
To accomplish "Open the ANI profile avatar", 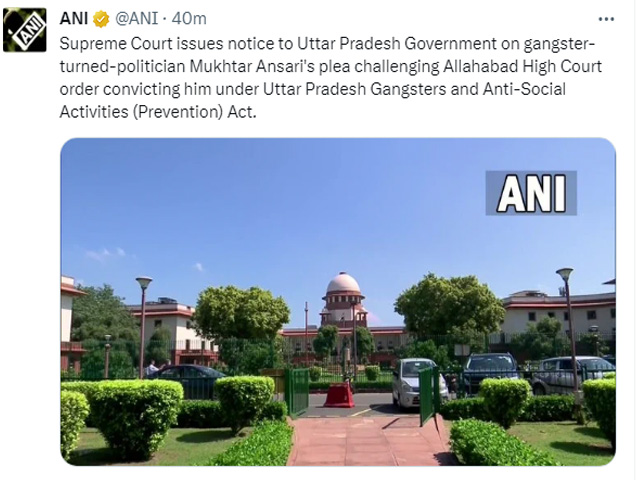I will (24, 30).
